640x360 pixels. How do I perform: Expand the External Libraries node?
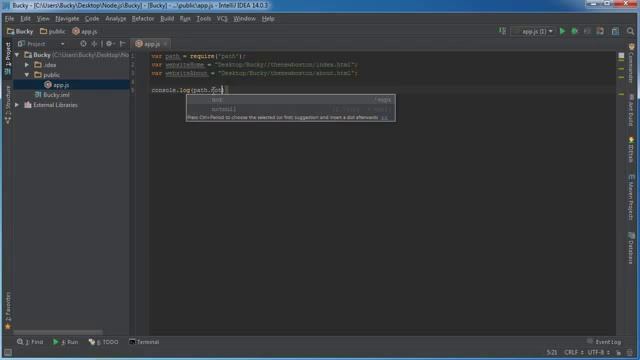17,105
